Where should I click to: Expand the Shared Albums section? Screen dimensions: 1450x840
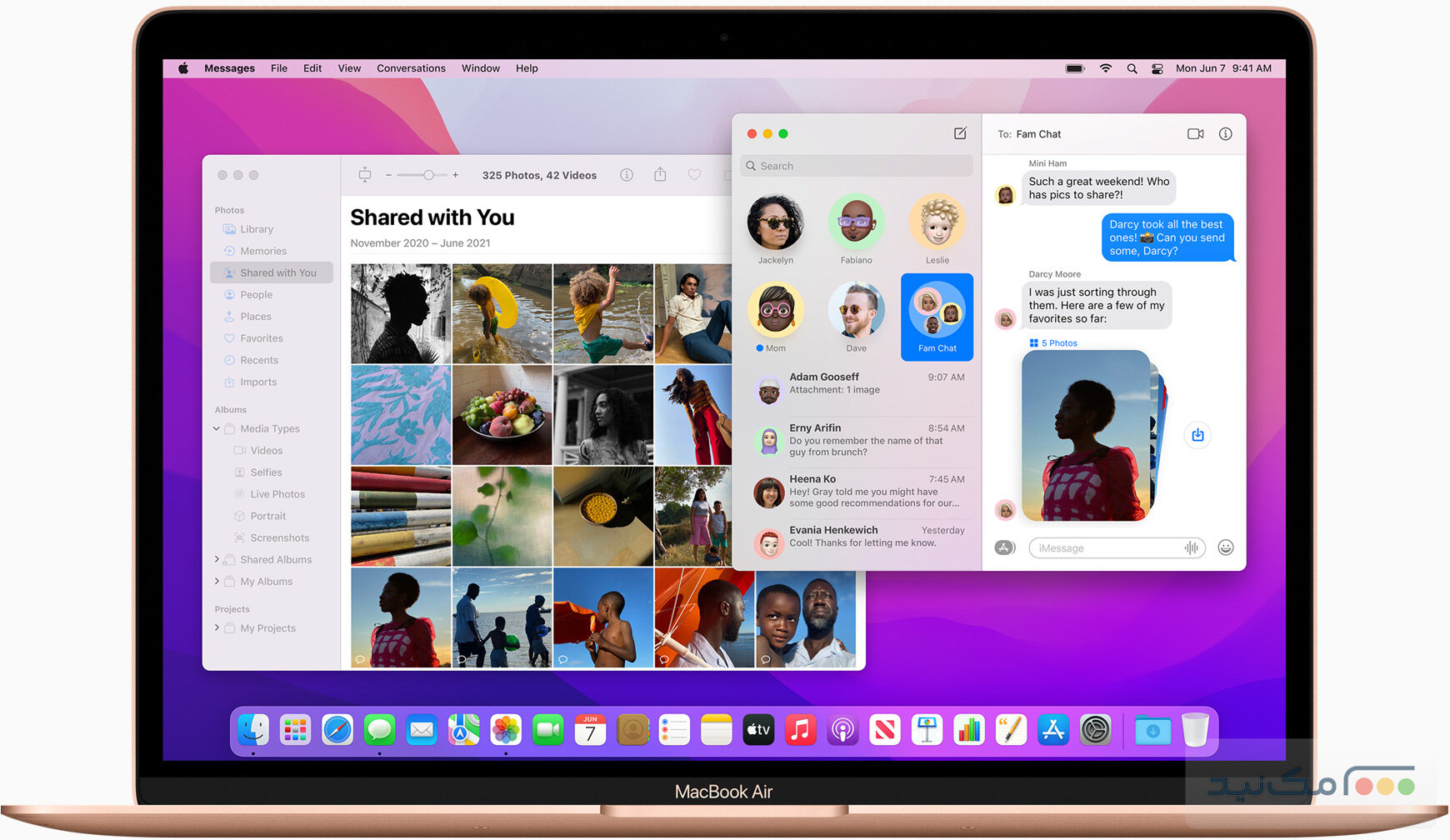pos(216,559)
